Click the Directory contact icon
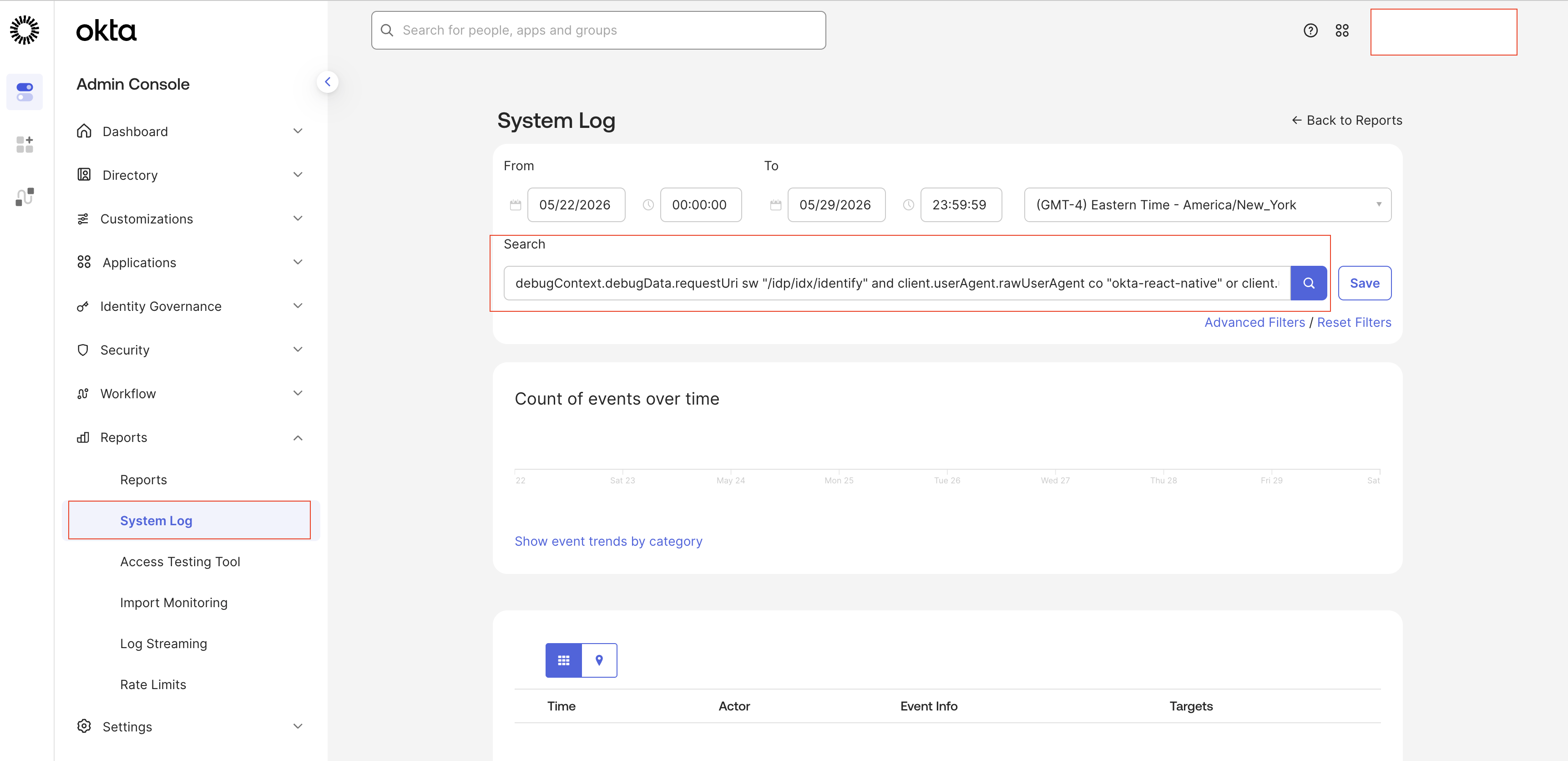1568x761 pixels. pyautogui.click(x=84, y=175)
